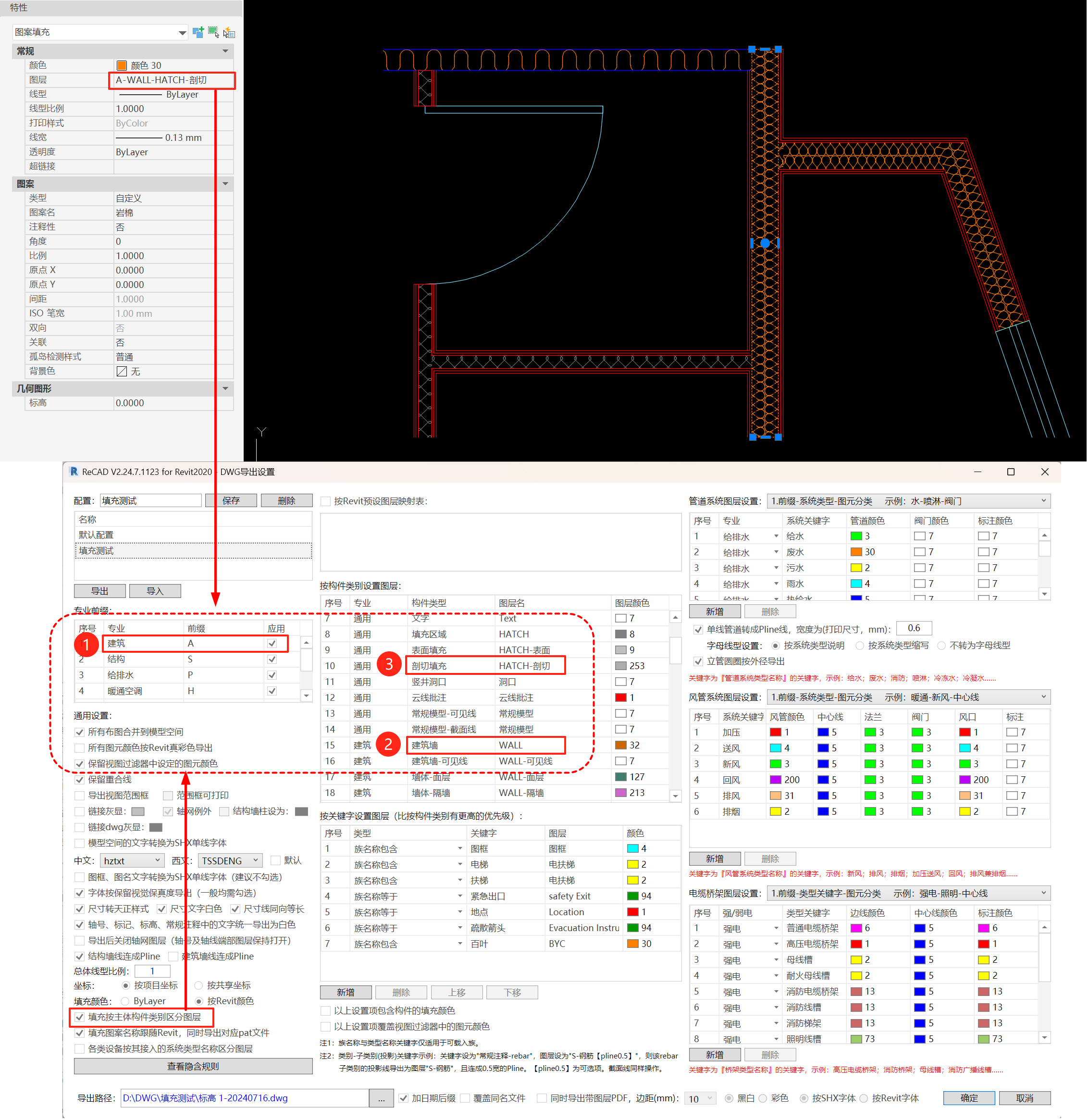The image size is (1089, 1120).
Task: Select the 填充测试 configuration entry
Action: tap(96, 551)
